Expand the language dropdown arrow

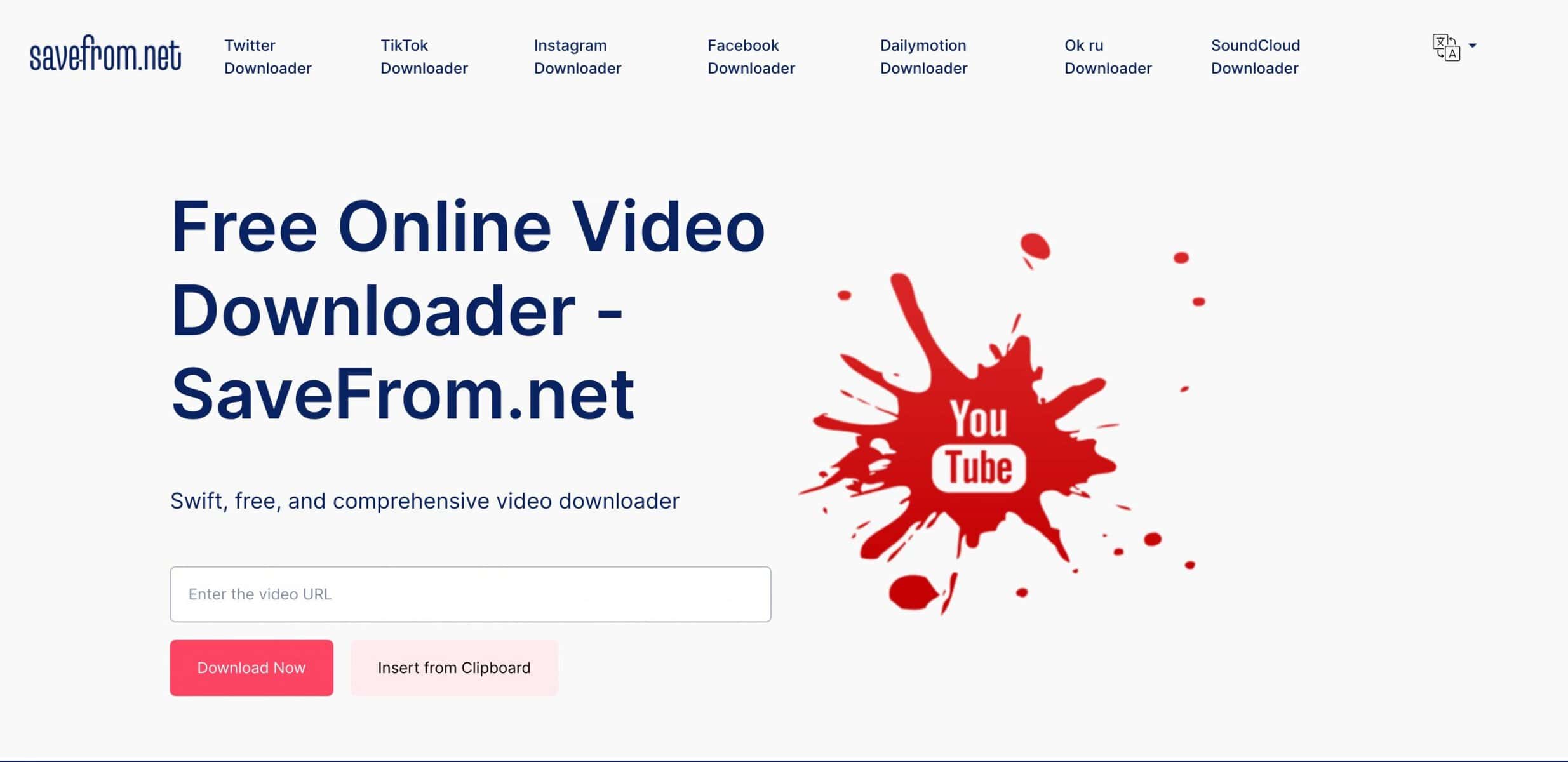coord(1473,46)
